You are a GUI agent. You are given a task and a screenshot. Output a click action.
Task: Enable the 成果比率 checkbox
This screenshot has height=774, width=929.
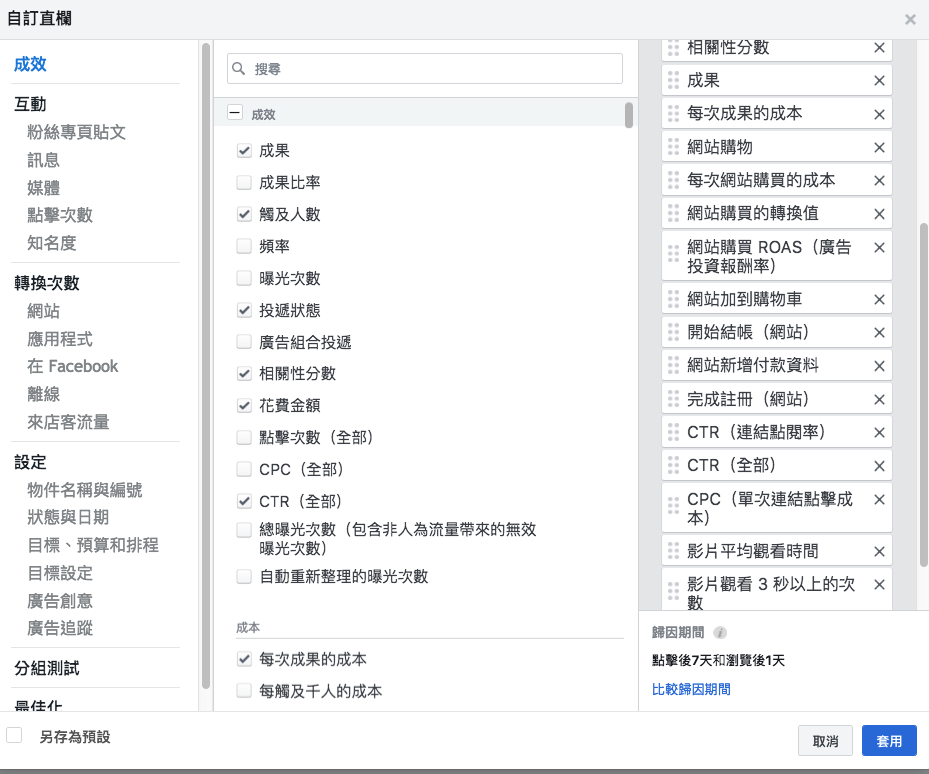tap(244, 183)
